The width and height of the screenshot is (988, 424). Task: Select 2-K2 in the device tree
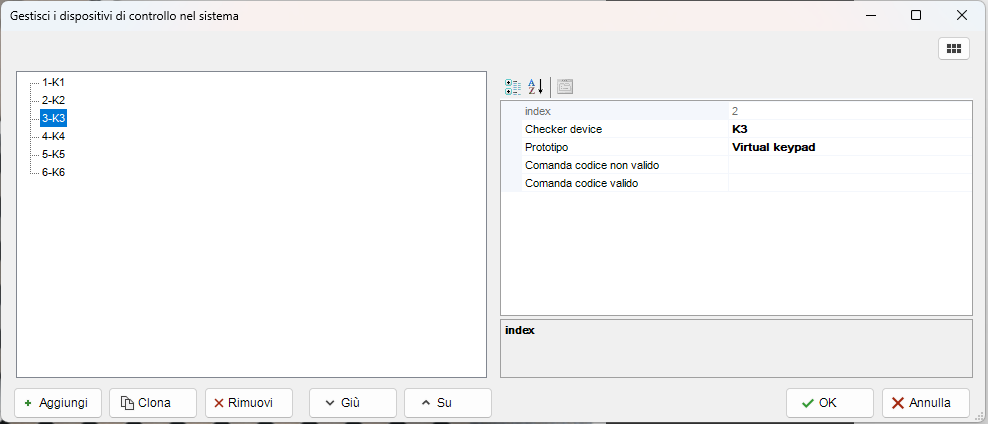[x=53, y=100]
